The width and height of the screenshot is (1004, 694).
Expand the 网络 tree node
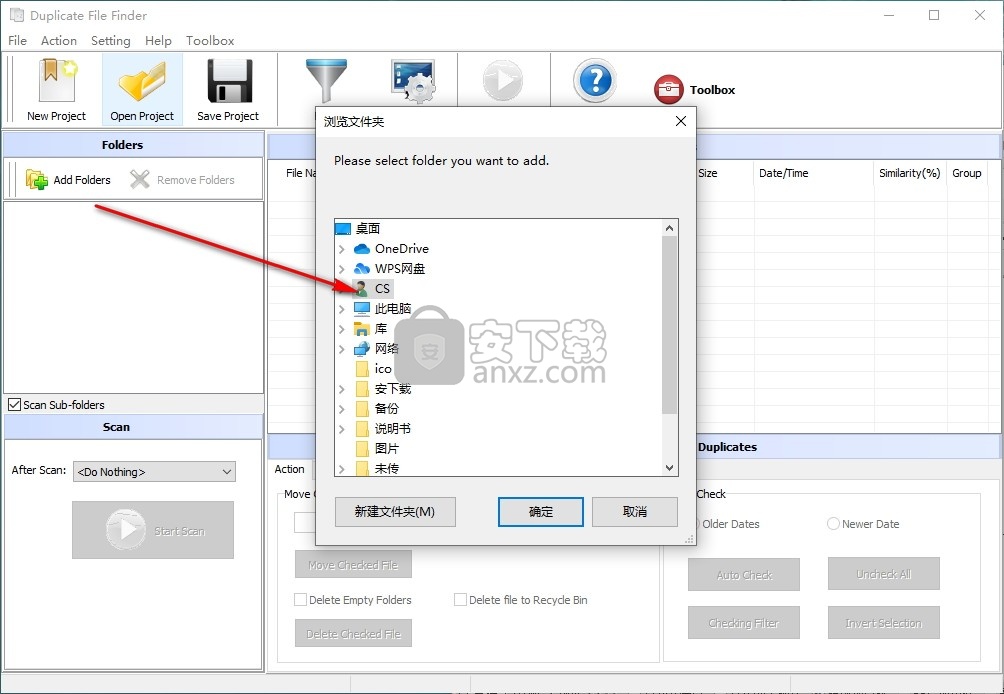(341, 348)
